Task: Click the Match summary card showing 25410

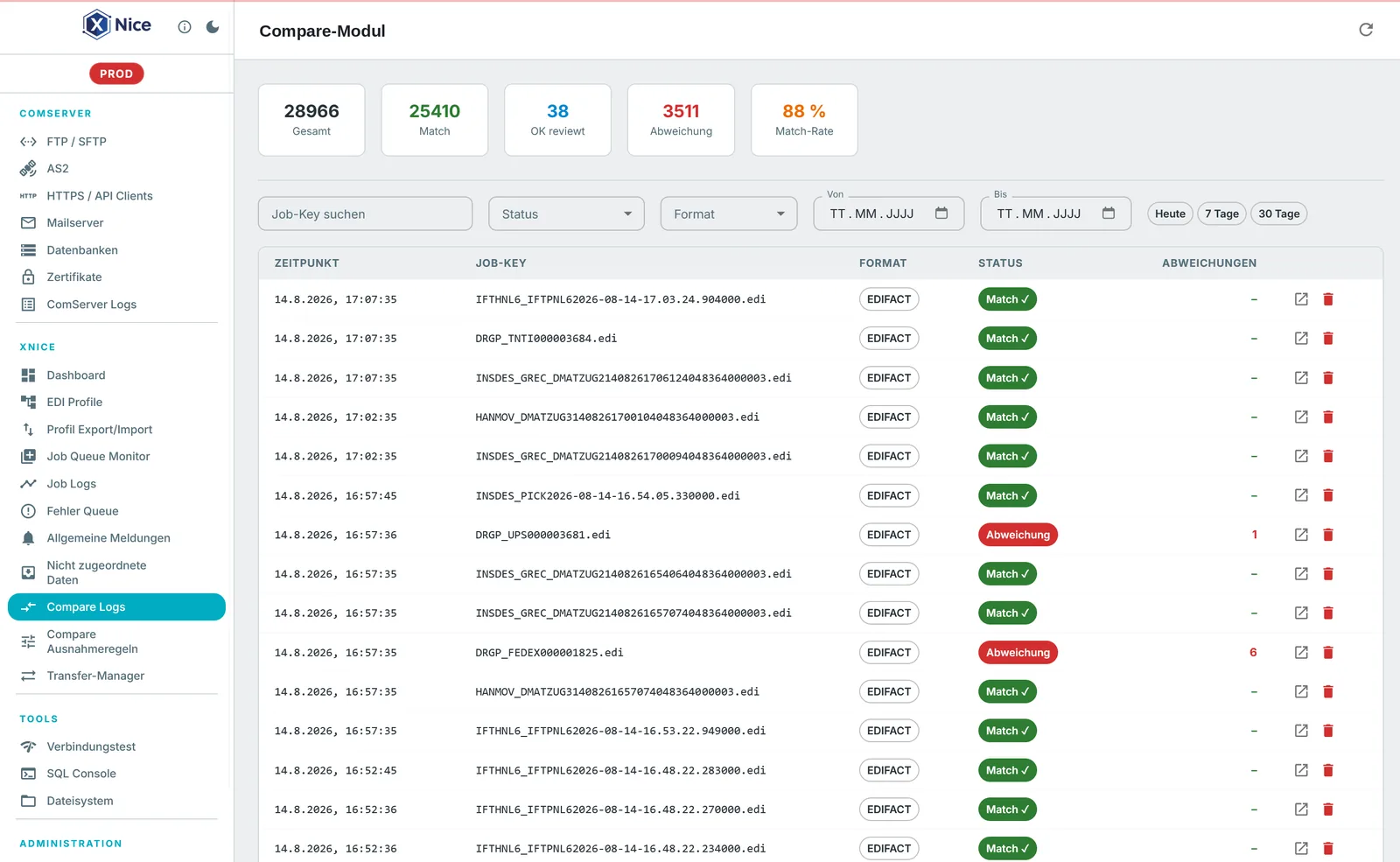Action: 435,120
